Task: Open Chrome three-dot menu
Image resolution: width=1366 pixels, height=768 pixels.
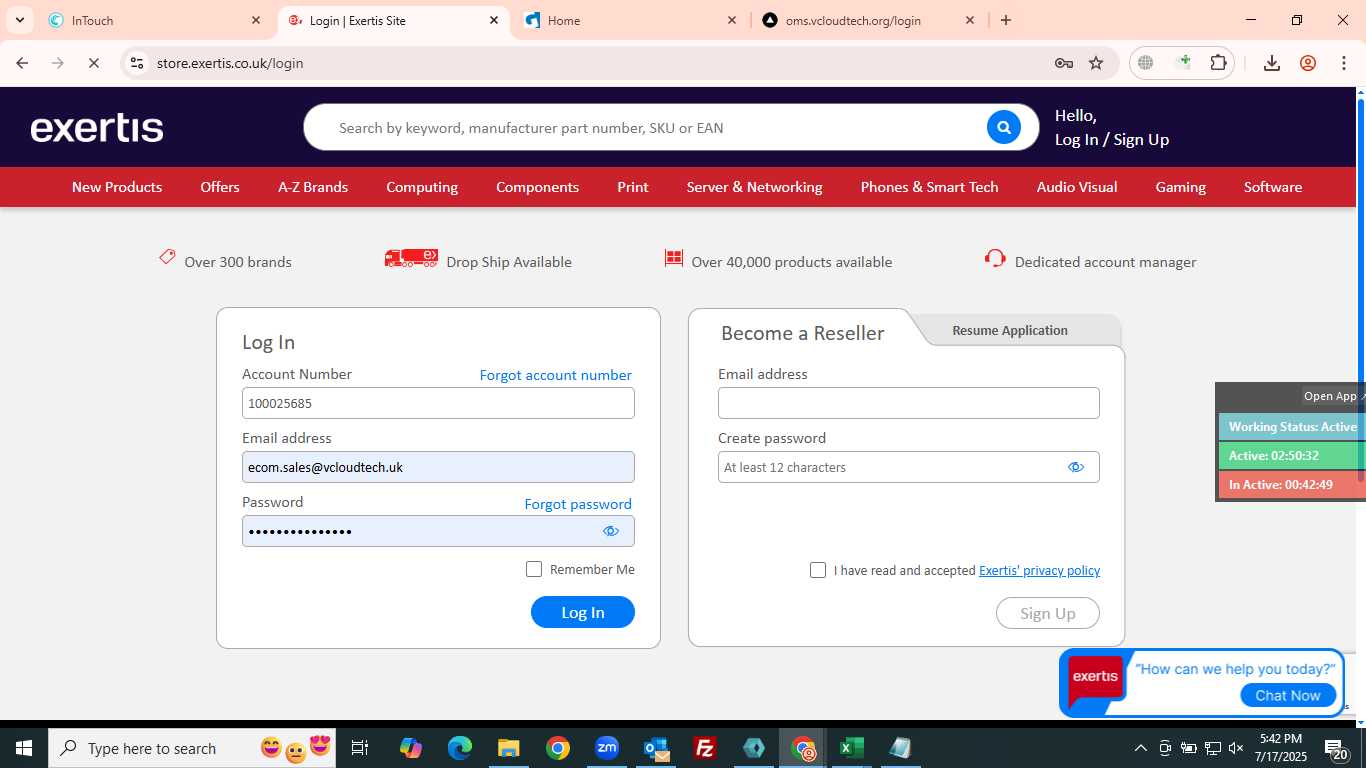Action: coord(1344,63)
